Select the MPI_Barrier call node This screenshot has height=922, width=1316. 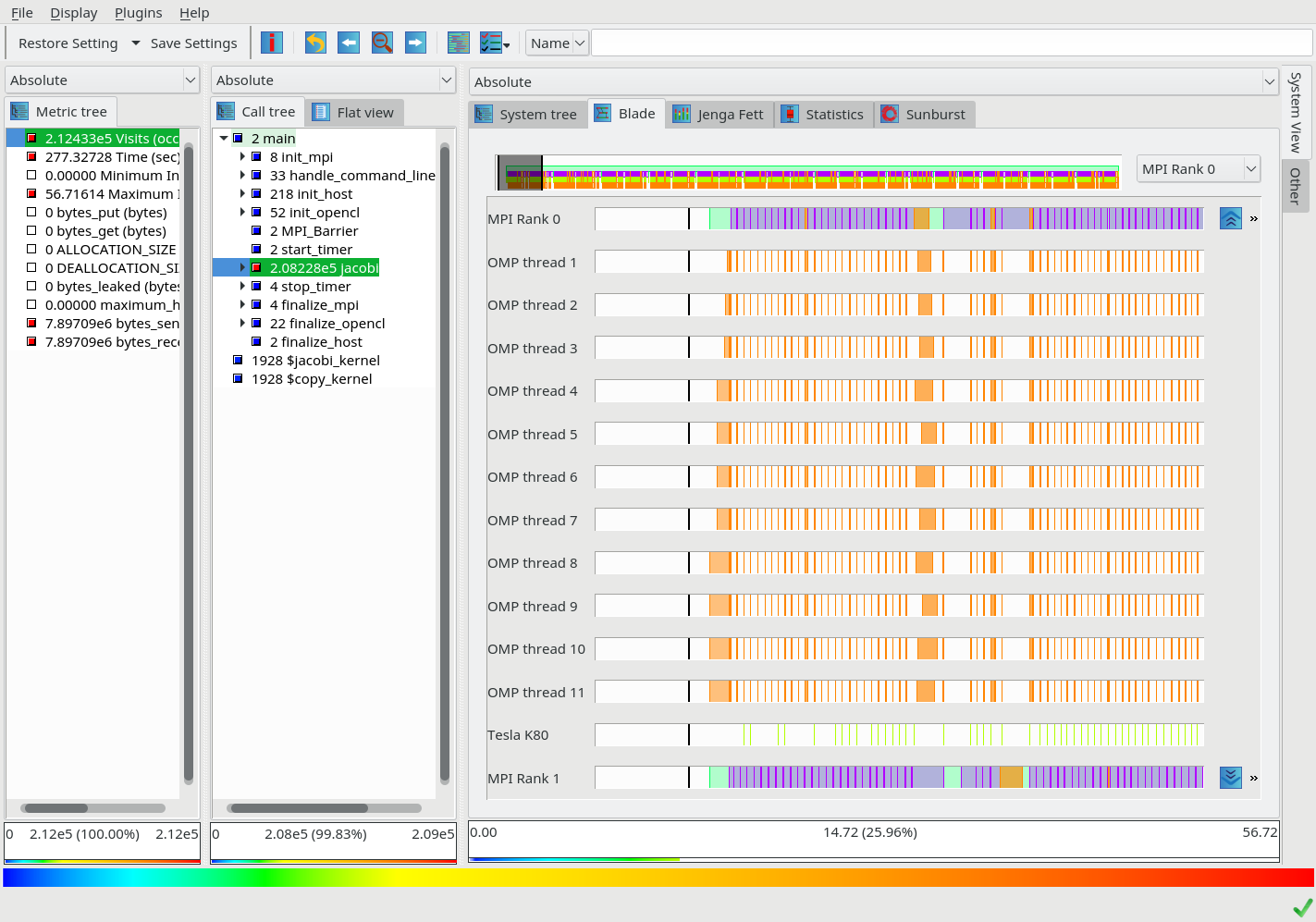coord(314,230)
